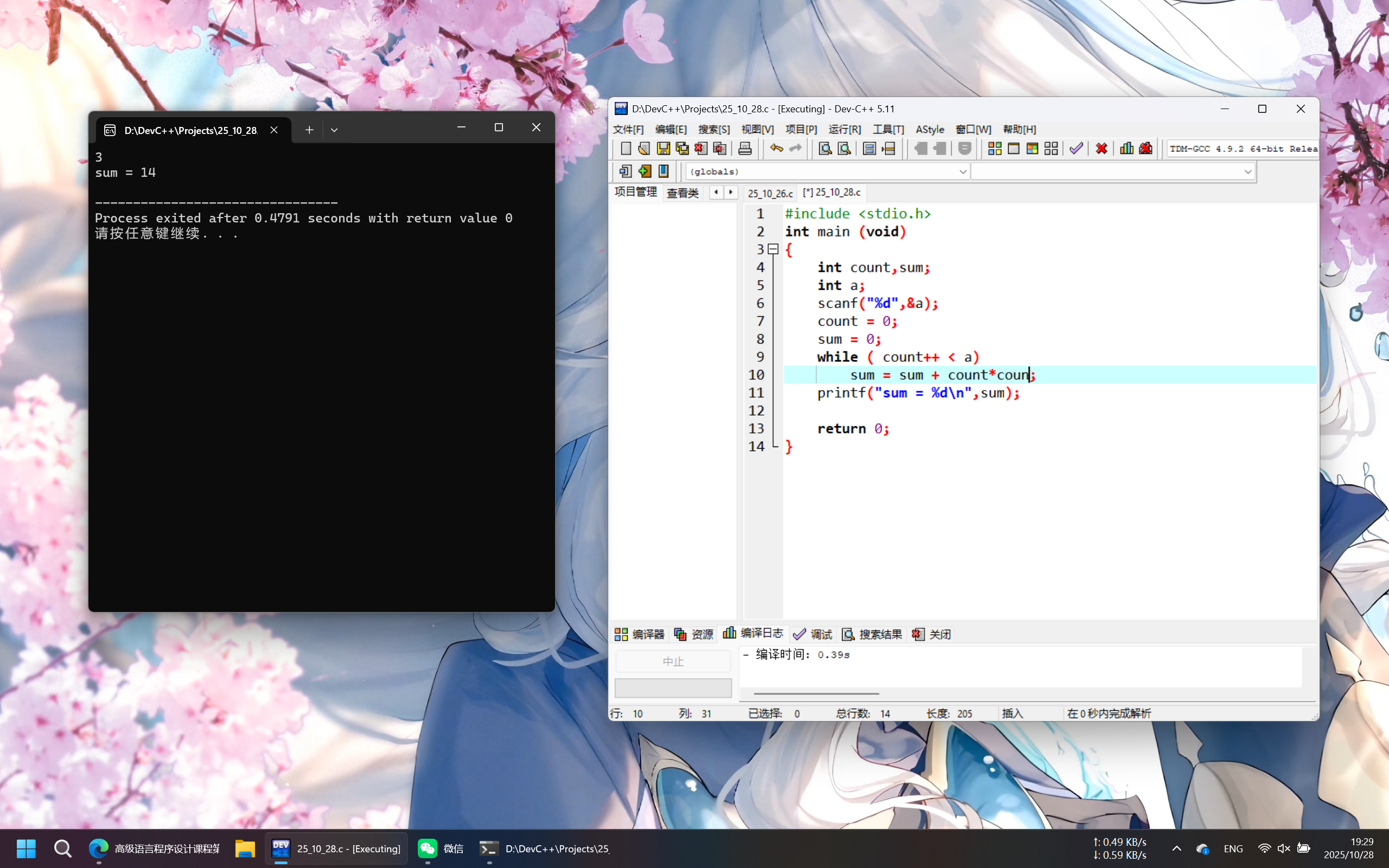This screenshot has height=868, width=1389.
Task: Click the Print toolbar icon
Action: (744, 149)
